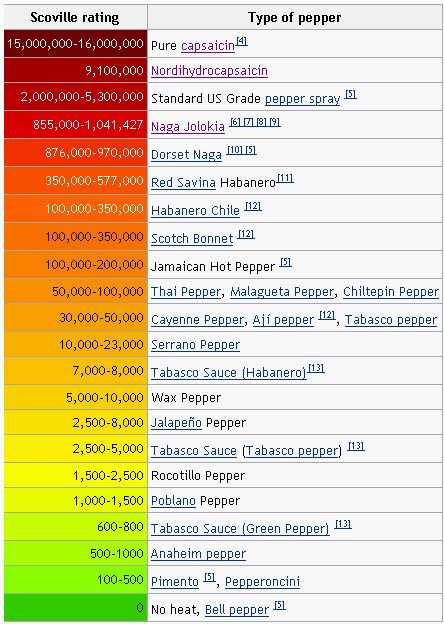Click the Dorset Naga link
Screen dimensions: 444x624
186,154
